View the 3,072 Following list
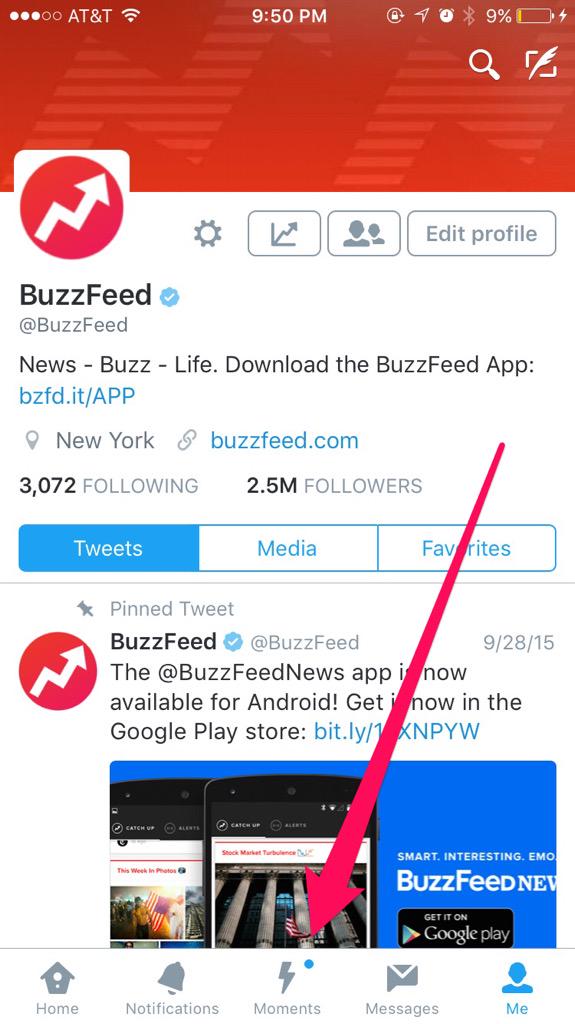This screenshot has height=1024, width=575. tap(108, 486)
